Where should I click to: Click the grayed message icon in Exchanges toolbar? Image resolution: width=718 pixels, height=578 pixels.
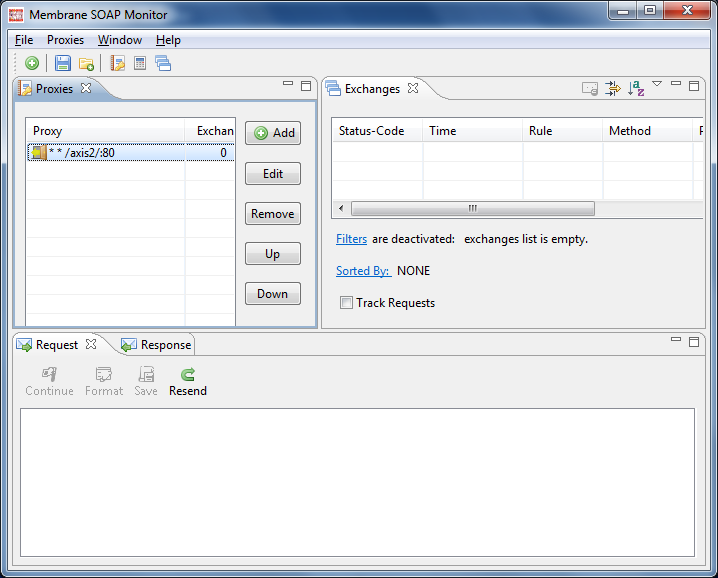pos(590,88)
